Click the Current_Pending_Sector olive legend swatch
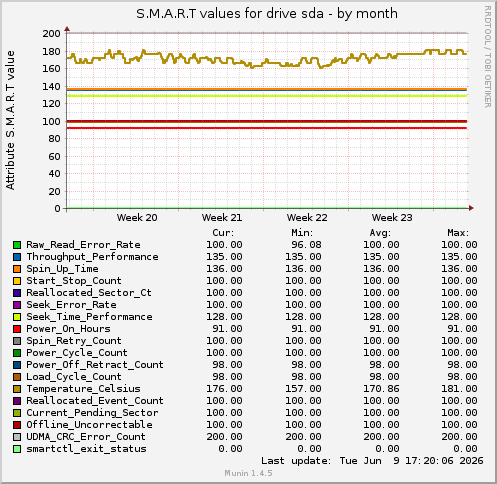 tap(17, 413)
